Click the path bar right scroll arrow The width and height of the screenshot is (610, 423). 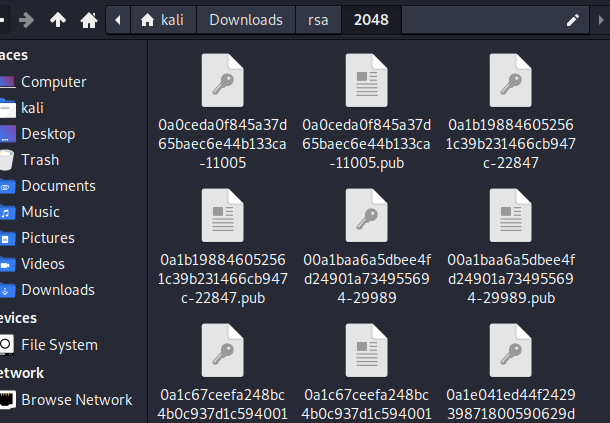coord(601,20)
